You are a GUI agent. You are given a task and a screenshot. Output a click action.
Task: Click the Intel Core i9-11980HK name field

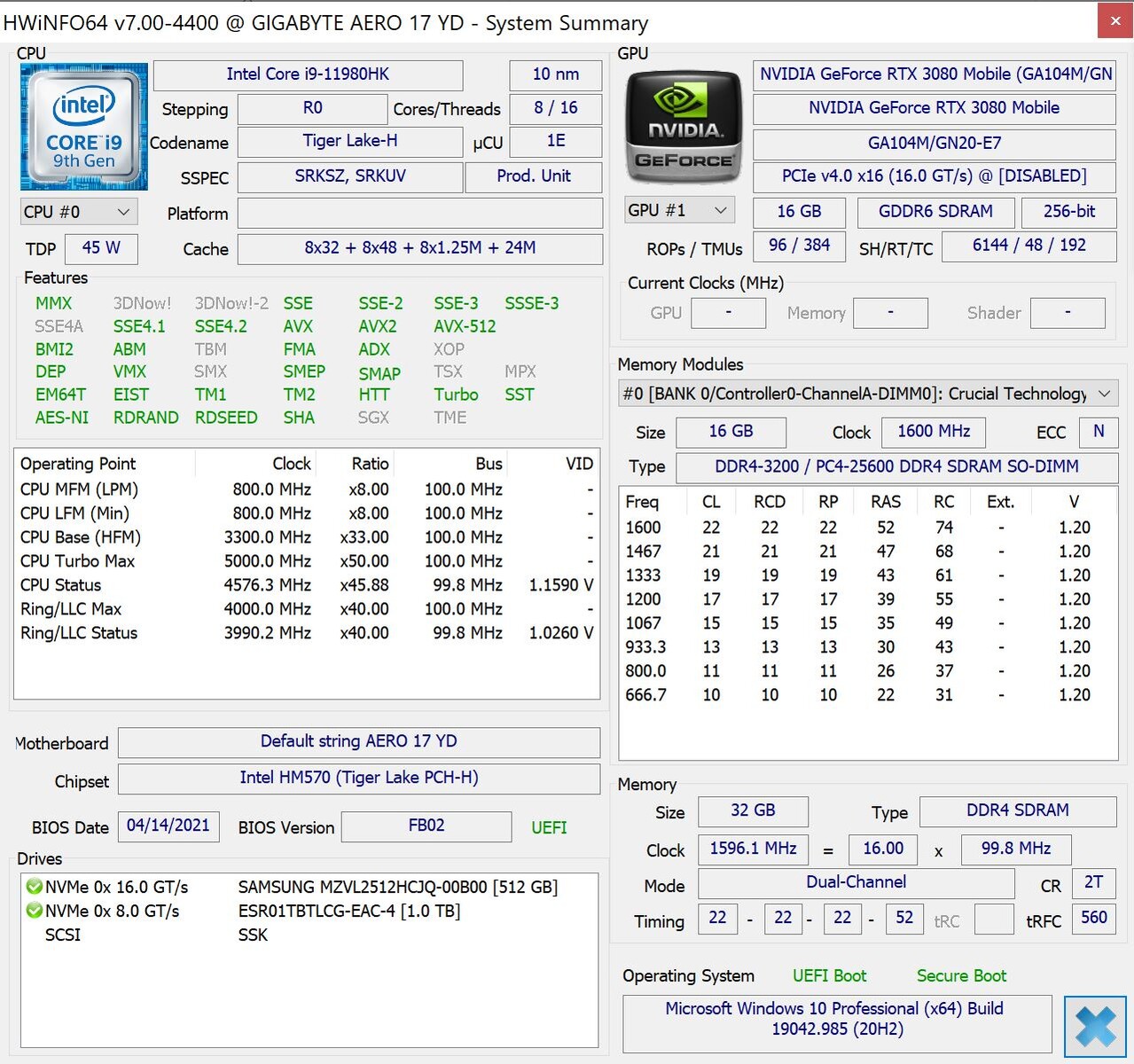pyautogui.click(x=308, y=74)
